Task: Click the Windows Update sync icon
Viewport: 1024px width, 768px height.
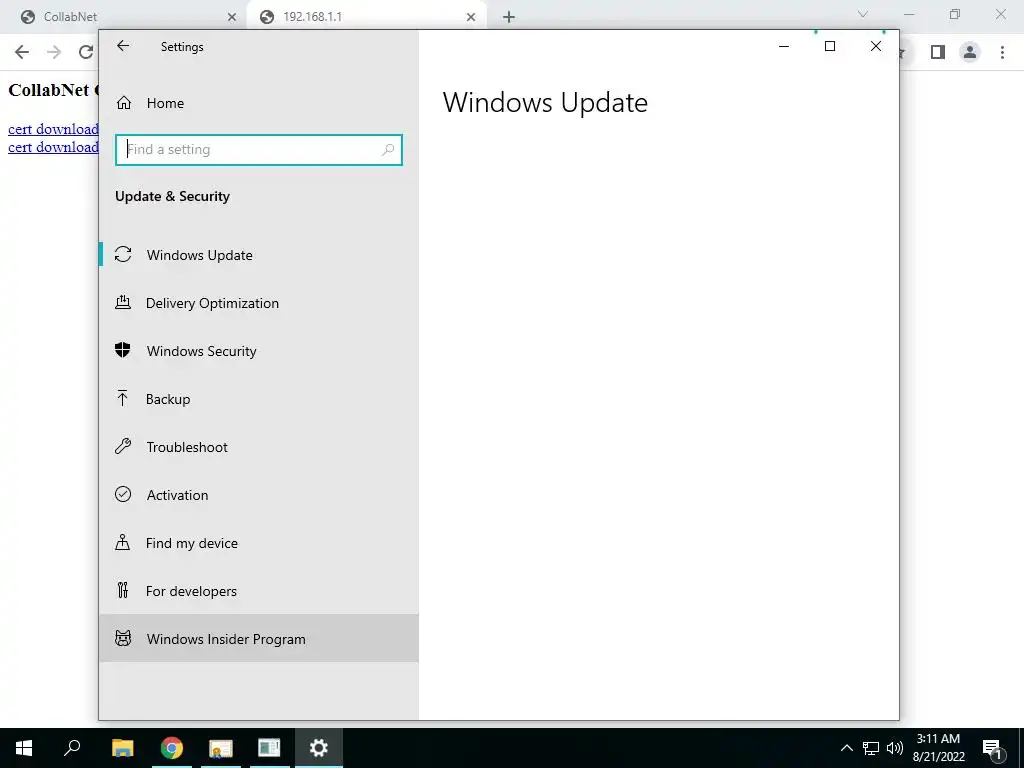Action: [x=123, y=254]
